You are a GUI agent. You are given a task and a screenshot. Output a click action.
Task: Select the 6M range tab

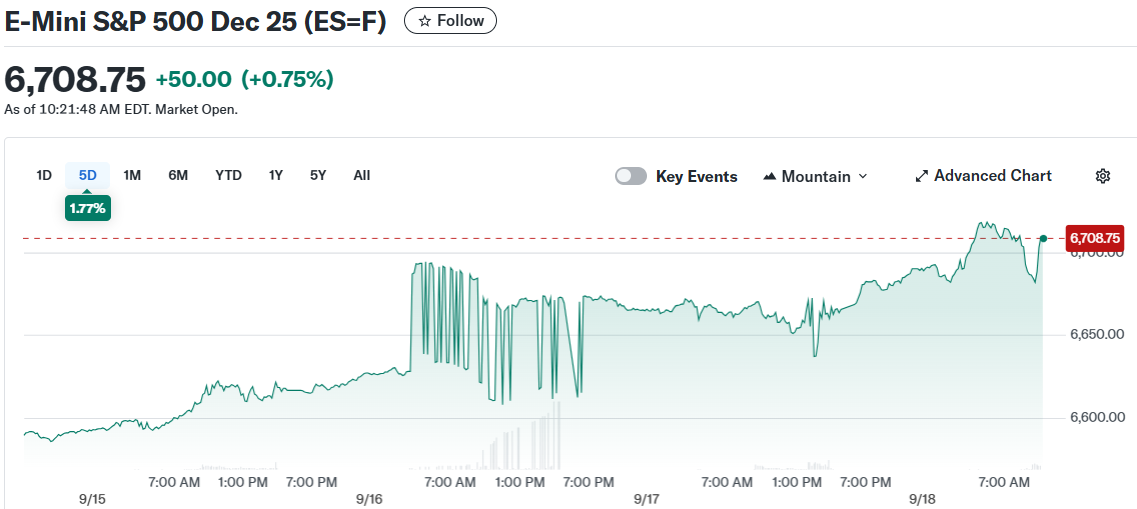pyautogui.click(x=178, y=175)
